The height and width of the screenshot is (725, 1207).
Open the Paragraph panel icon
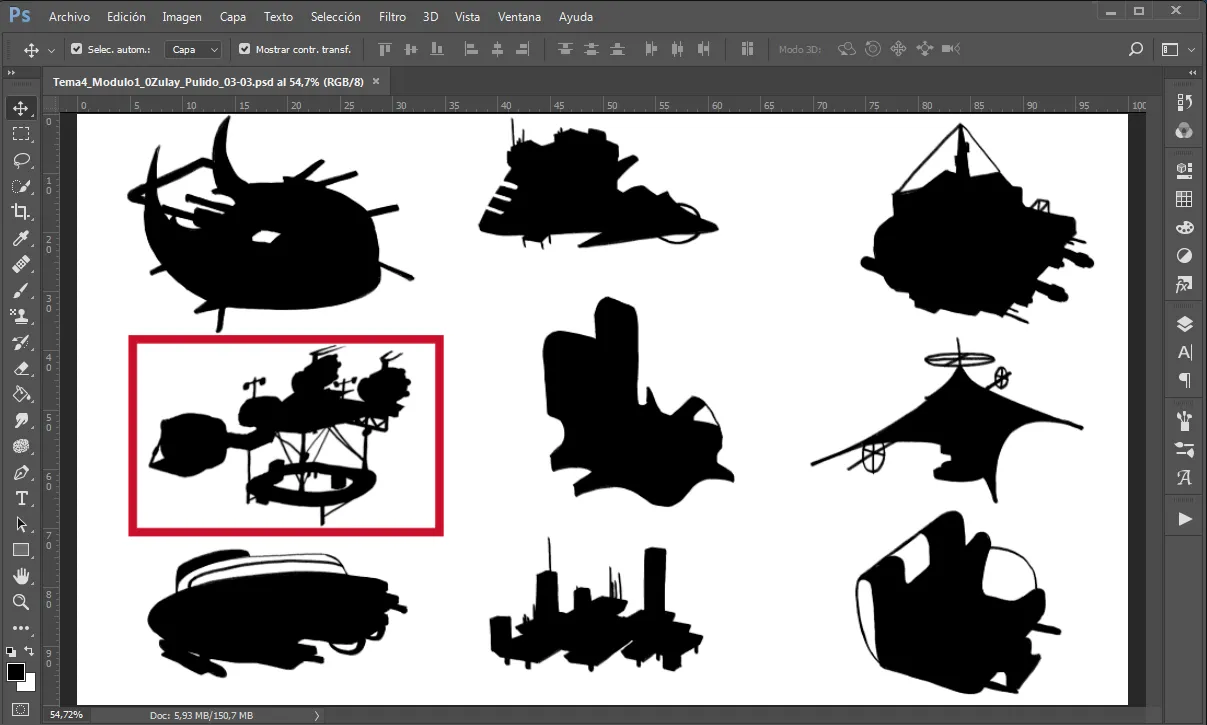1185,380
